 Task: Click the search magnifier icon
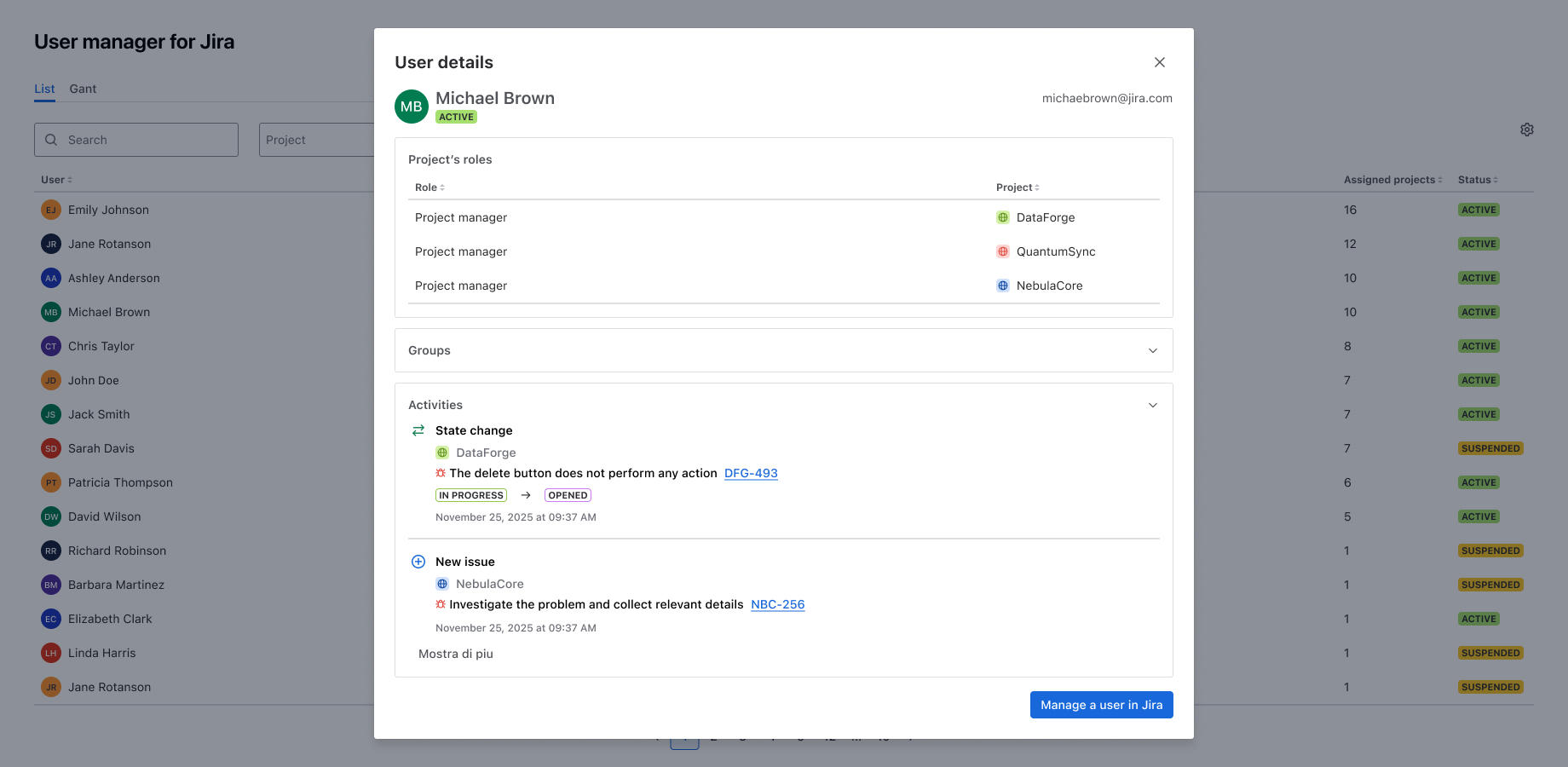coord(51,139)
